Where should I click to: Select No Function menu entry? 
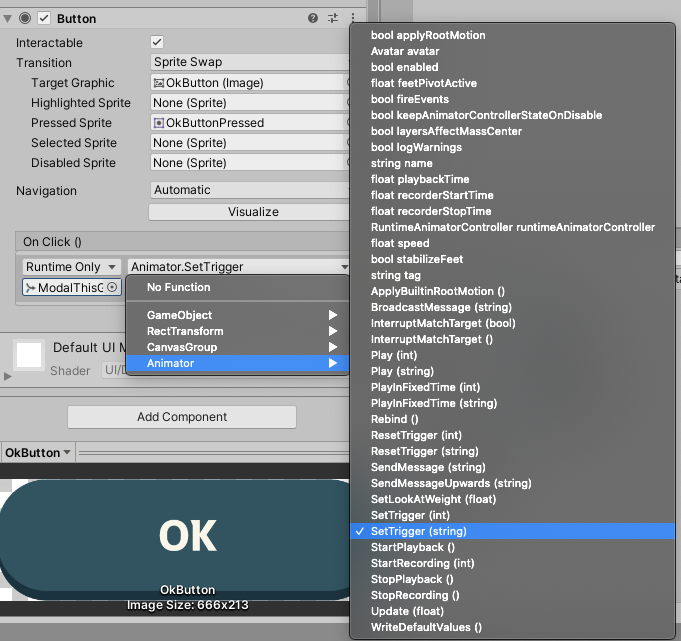coord(238,287)
